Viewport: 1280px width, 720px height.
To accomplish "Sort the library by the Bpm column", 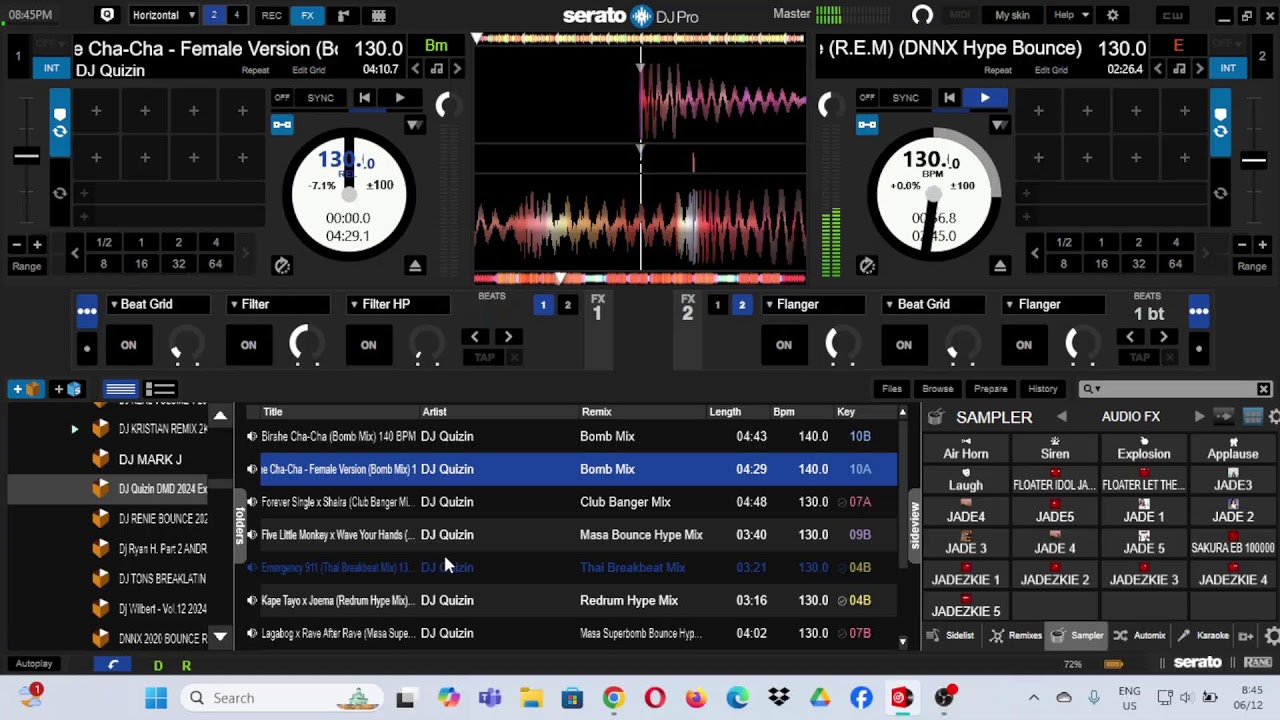I will point(783,412).
